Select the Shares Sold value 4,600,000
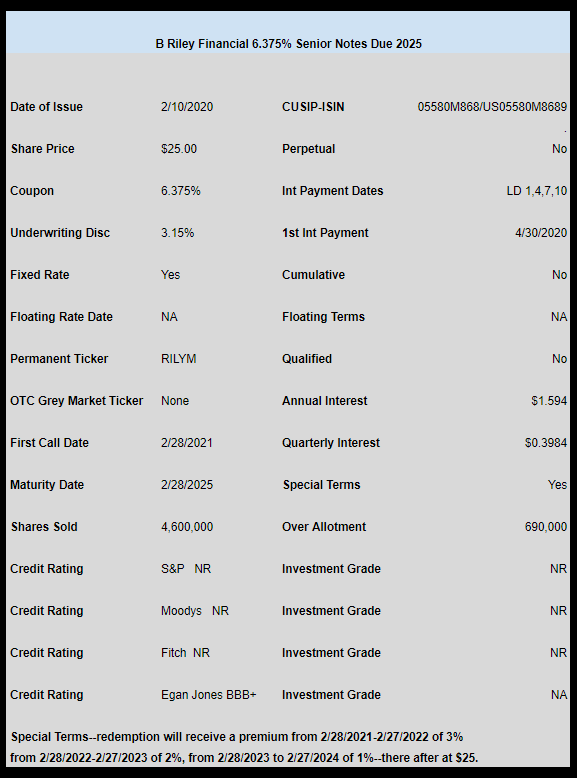 click(187, 526)
